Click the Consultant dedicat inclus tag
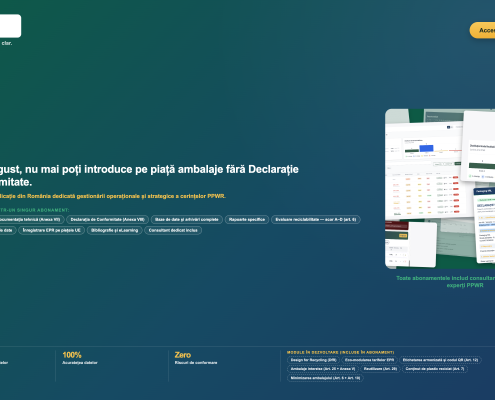This screenshot has height=400, width=495. (x=173, y=230)
